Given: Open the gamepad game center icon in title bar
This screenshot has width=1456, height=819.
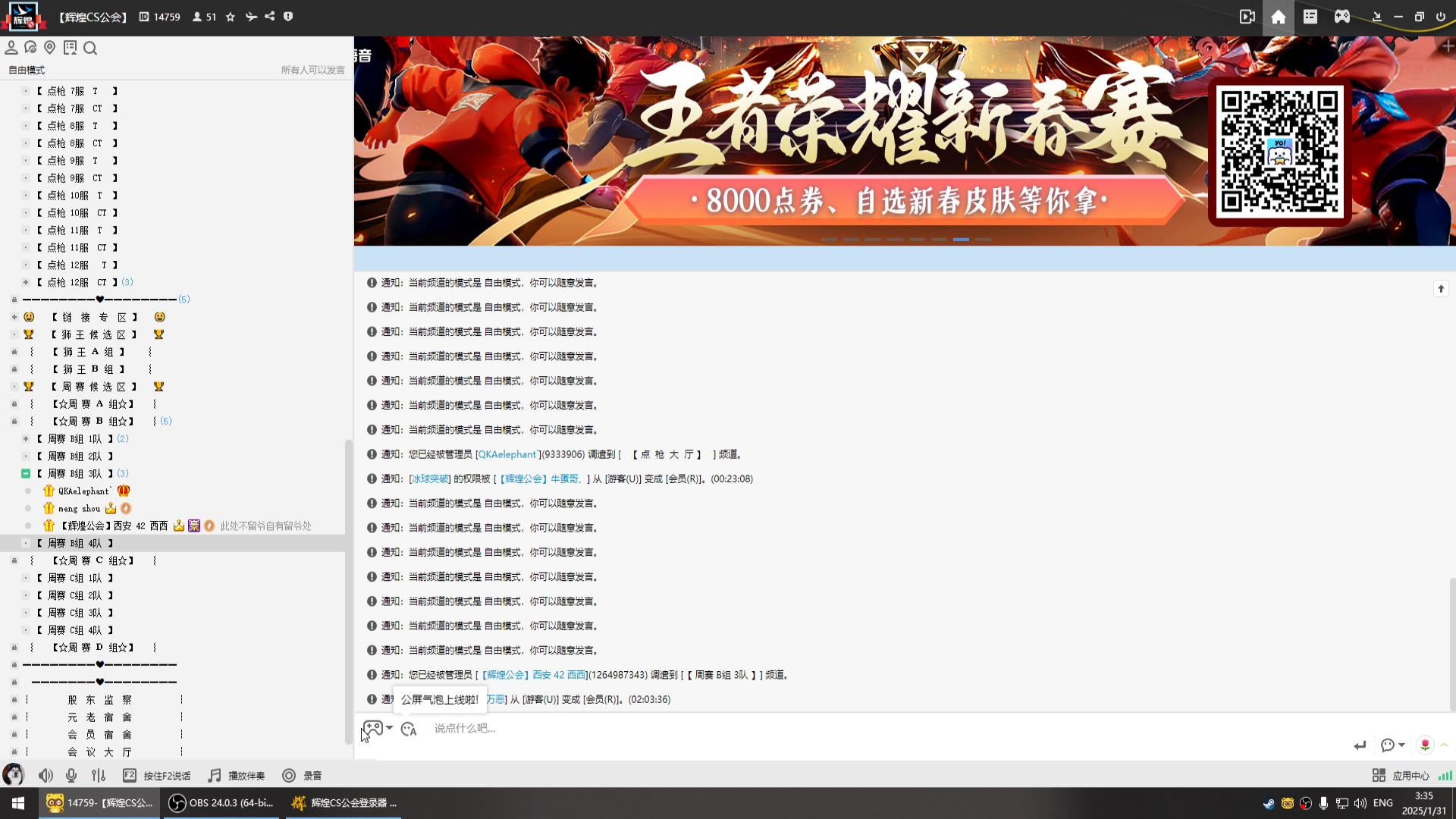Looking at the screenshot, I should [1342, 17].
